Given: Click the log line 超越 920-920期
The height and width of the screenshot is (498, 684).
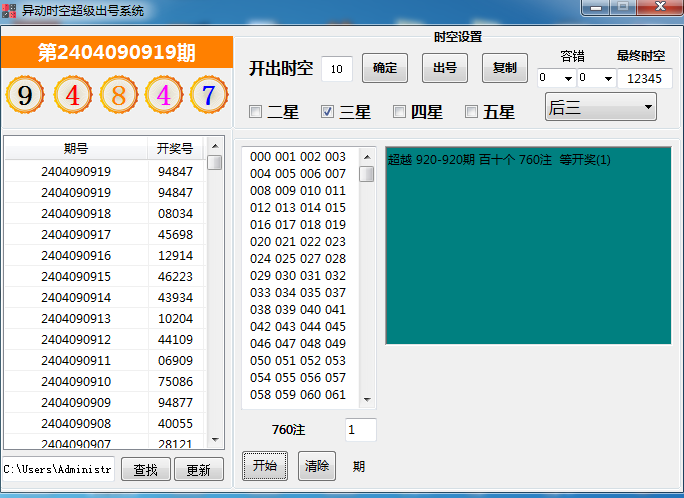Looking at the screenshot, I should click(499, 160).
